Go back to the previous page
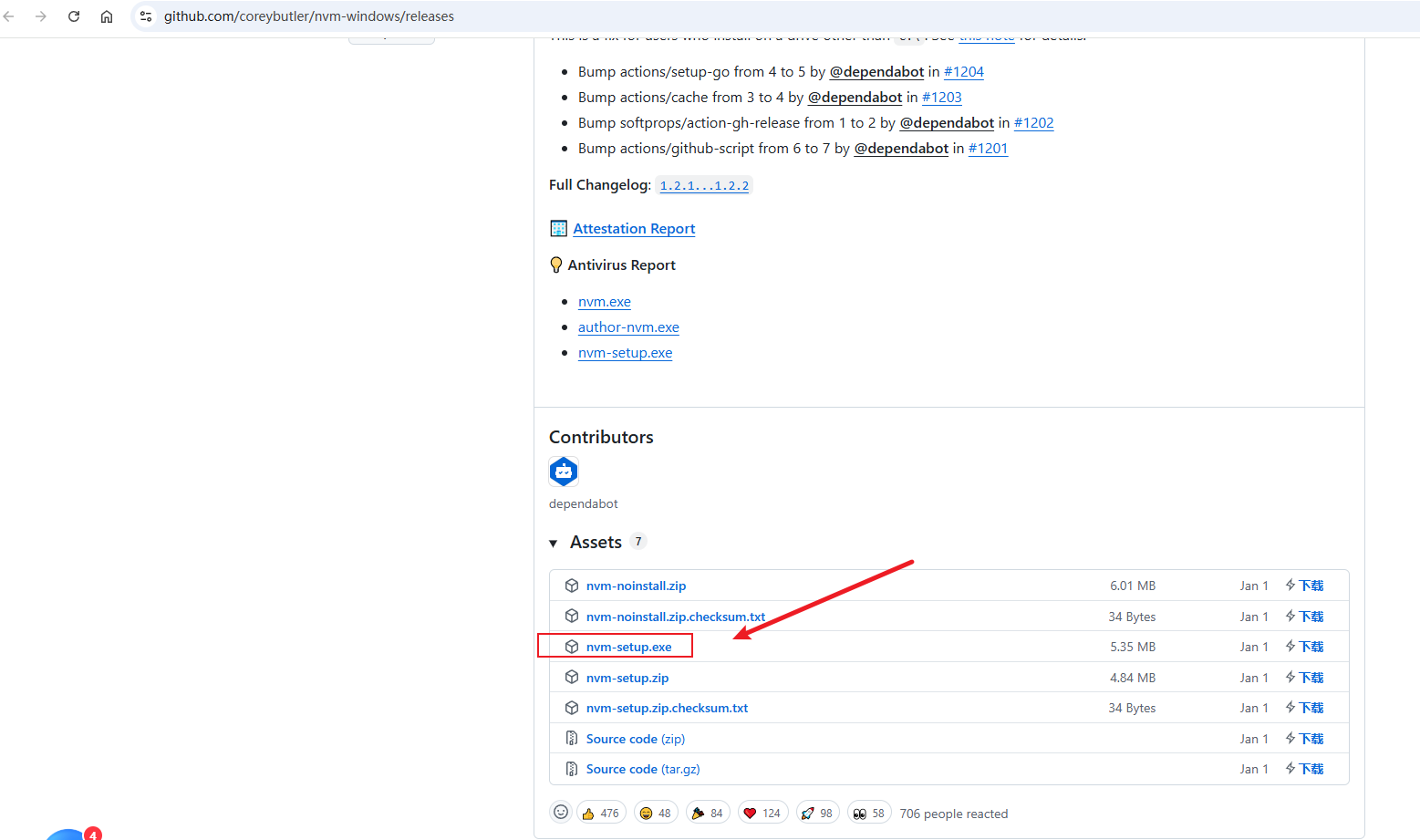This screenshot has width=1420, height=840. pyautogui.click(x=10, y=16)
